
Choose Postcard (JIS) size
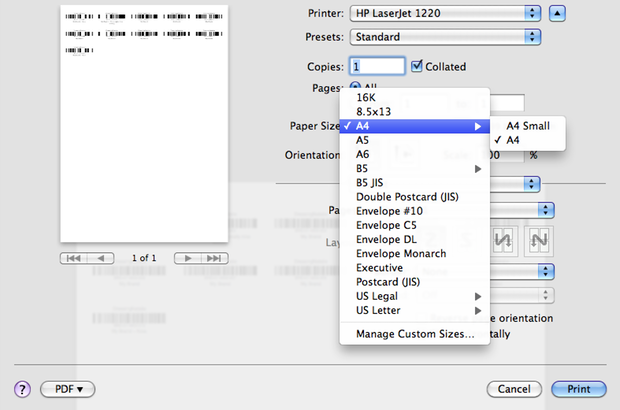pos(414,282)
